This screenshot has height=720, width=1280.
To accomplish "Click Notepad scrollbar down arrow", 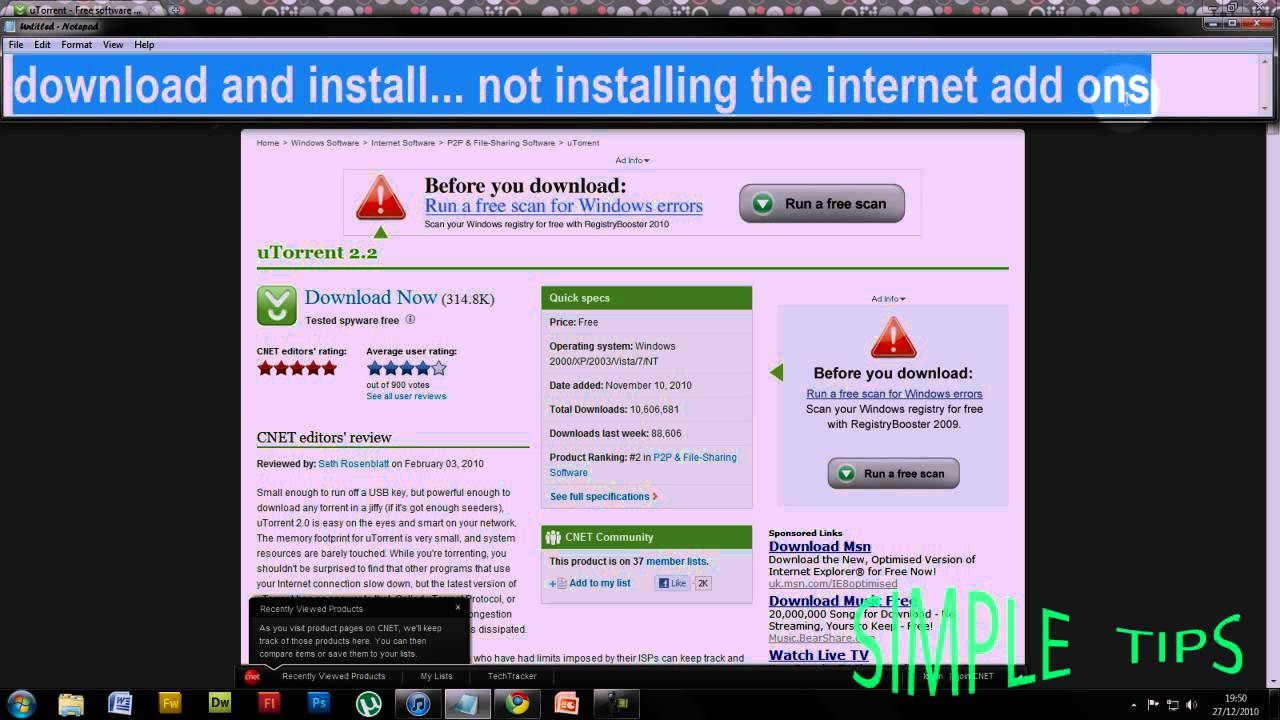I will 1266,108.
